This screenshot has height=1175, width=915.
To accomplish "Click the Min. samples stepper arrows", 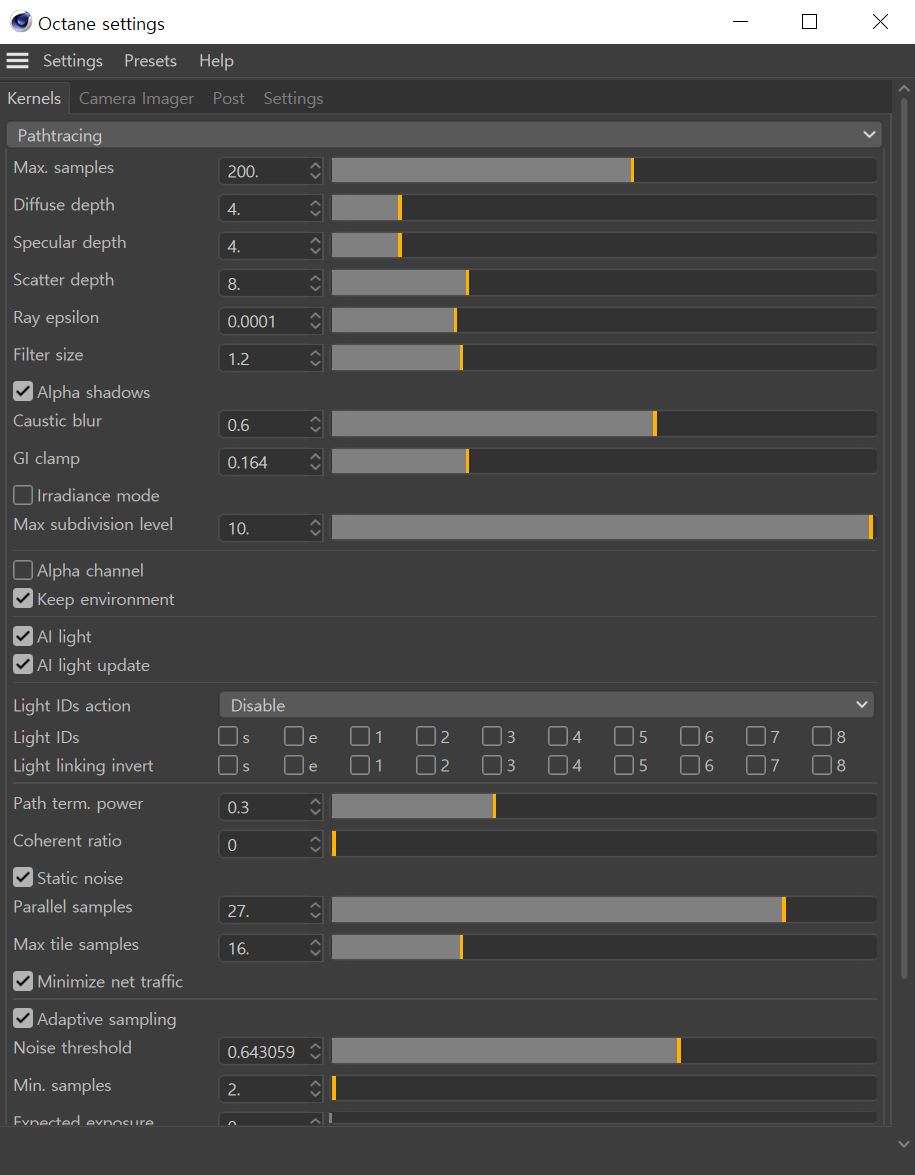I will [315, 1089].
